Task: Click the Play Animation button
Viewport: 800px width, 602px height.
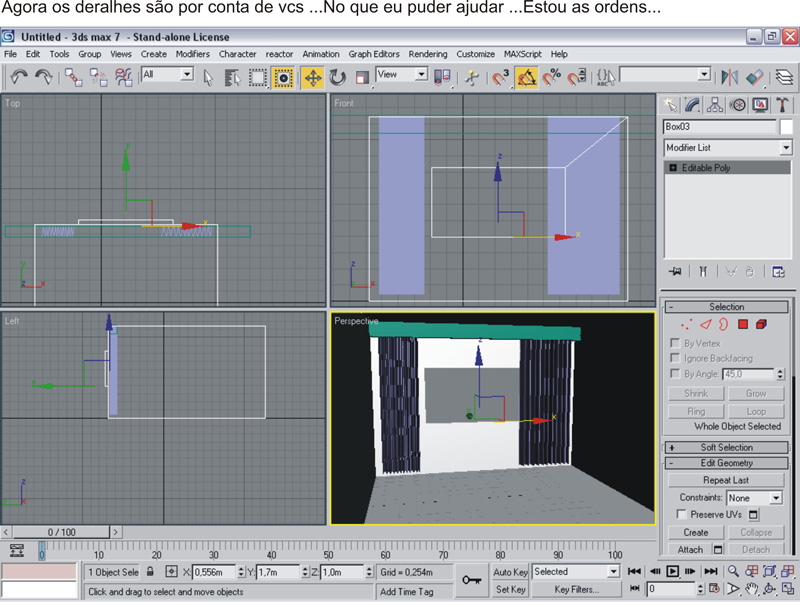Action: tap(672, 571)
